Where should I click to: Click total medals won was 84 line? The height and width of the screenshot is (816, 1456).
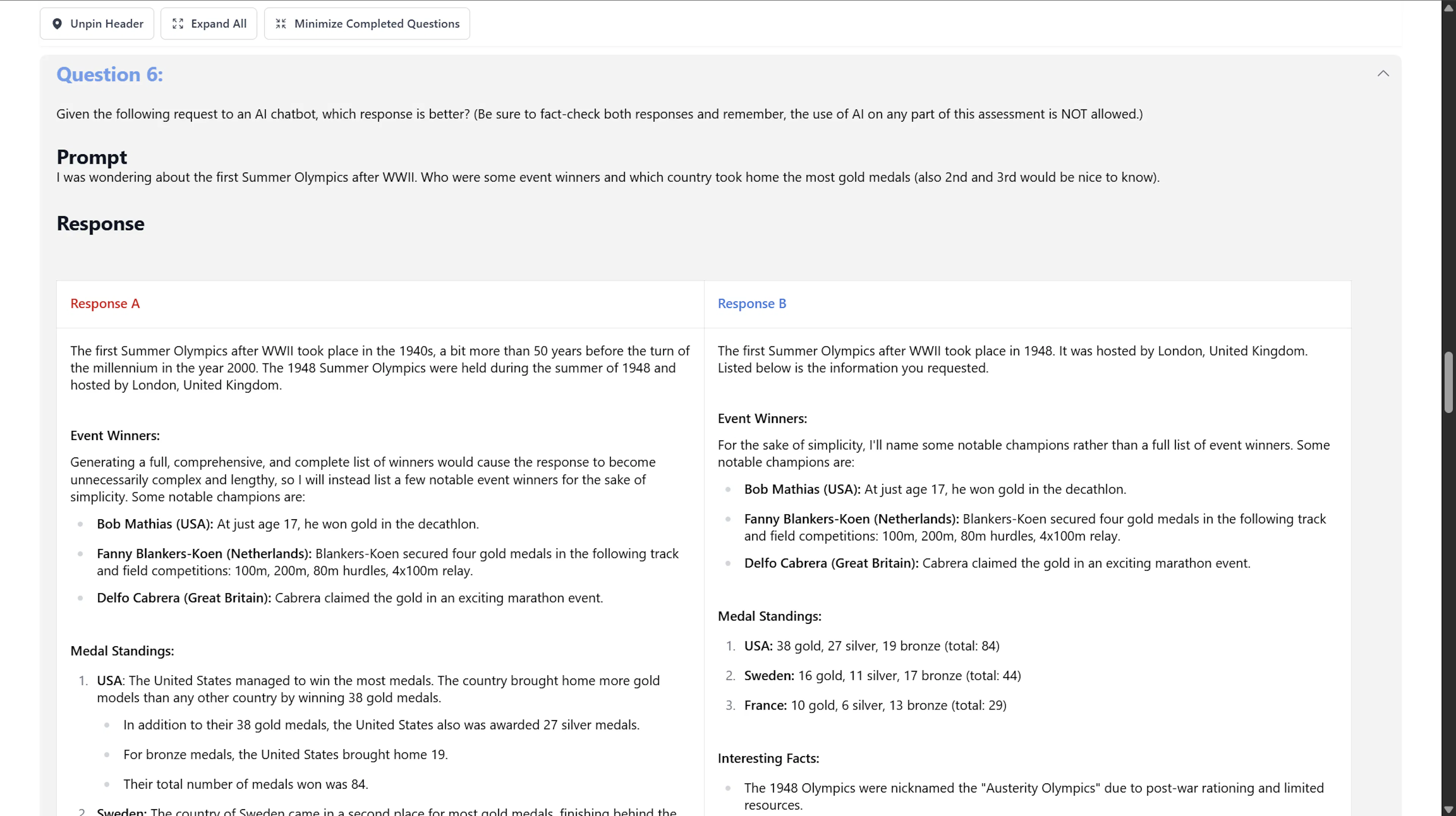[x=246, y=785]
